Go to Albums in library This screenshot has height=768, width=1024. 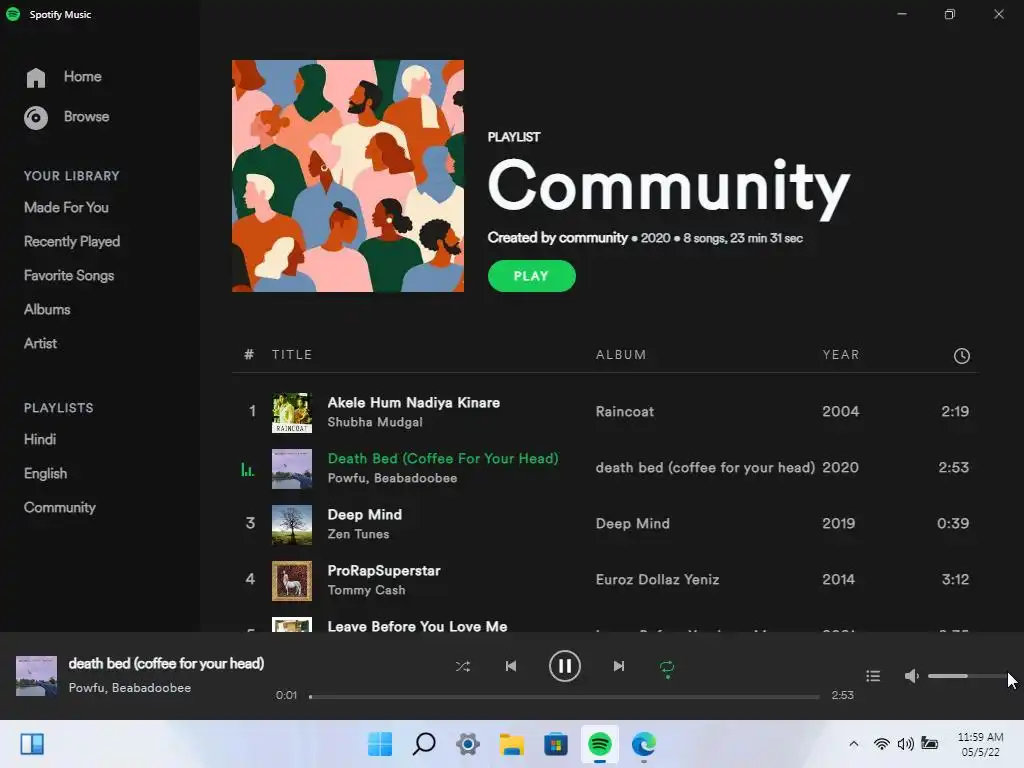(47, 309)
